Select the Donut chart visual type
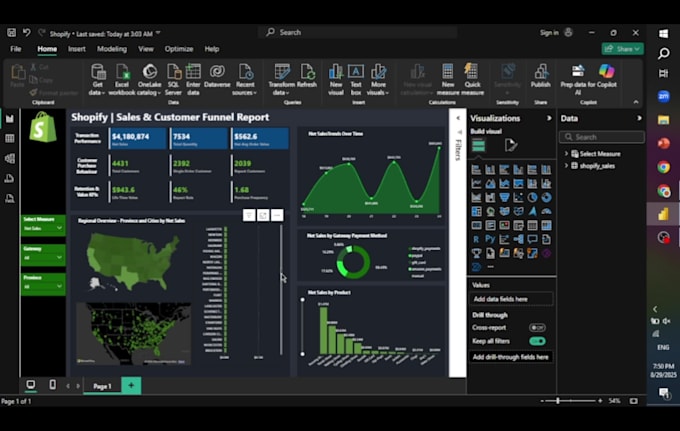This screenshot has height=431, width=680. coord(546,198)
